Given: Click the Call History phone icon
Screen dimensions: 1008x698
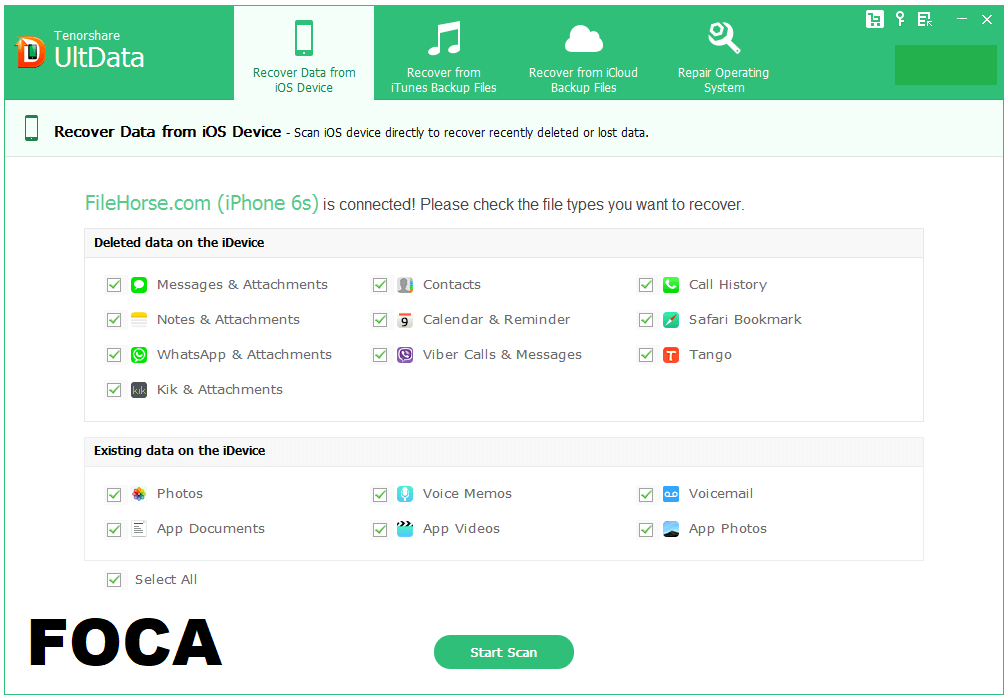Looking at the screenshot, I should pyautogui.click(x=671, y=285).
